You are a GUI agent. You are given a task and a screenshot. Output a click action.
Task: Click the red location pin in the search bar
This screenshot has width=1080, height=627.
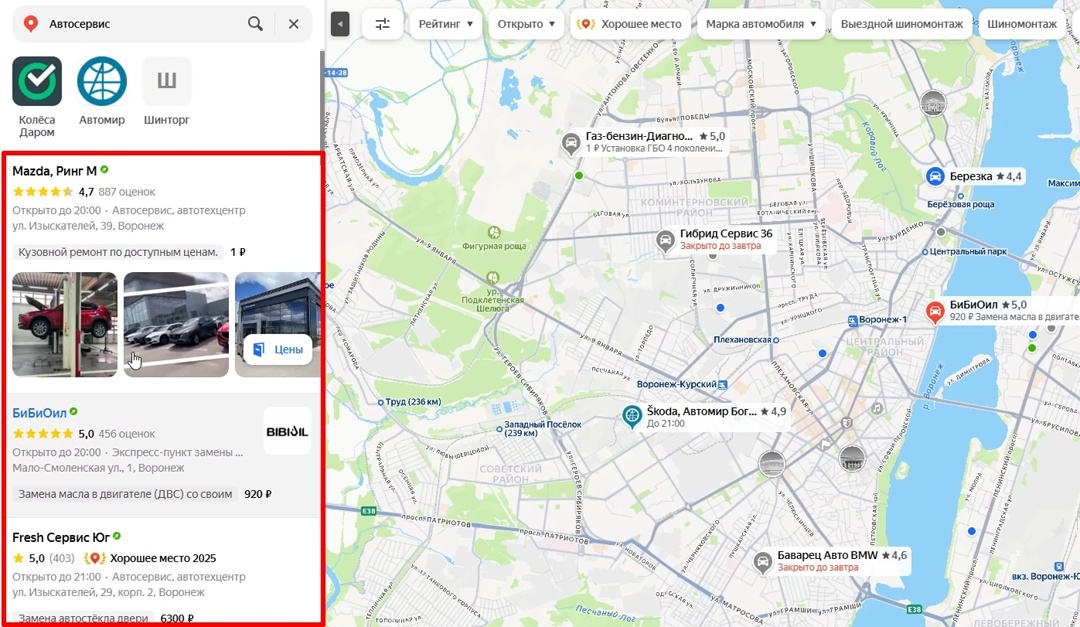30,24
